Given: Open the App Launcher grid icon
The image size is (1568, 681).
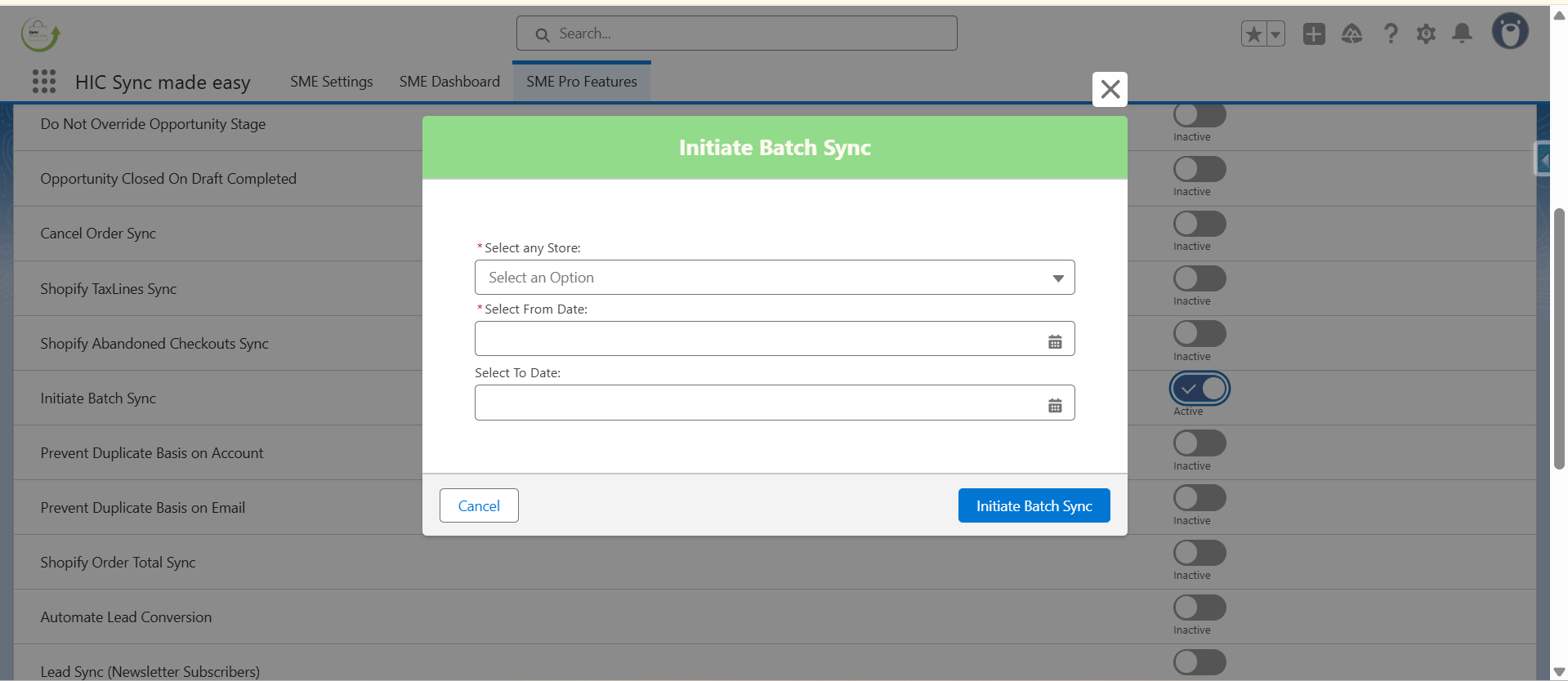Looking at the screenshot, I should point(44,82).
